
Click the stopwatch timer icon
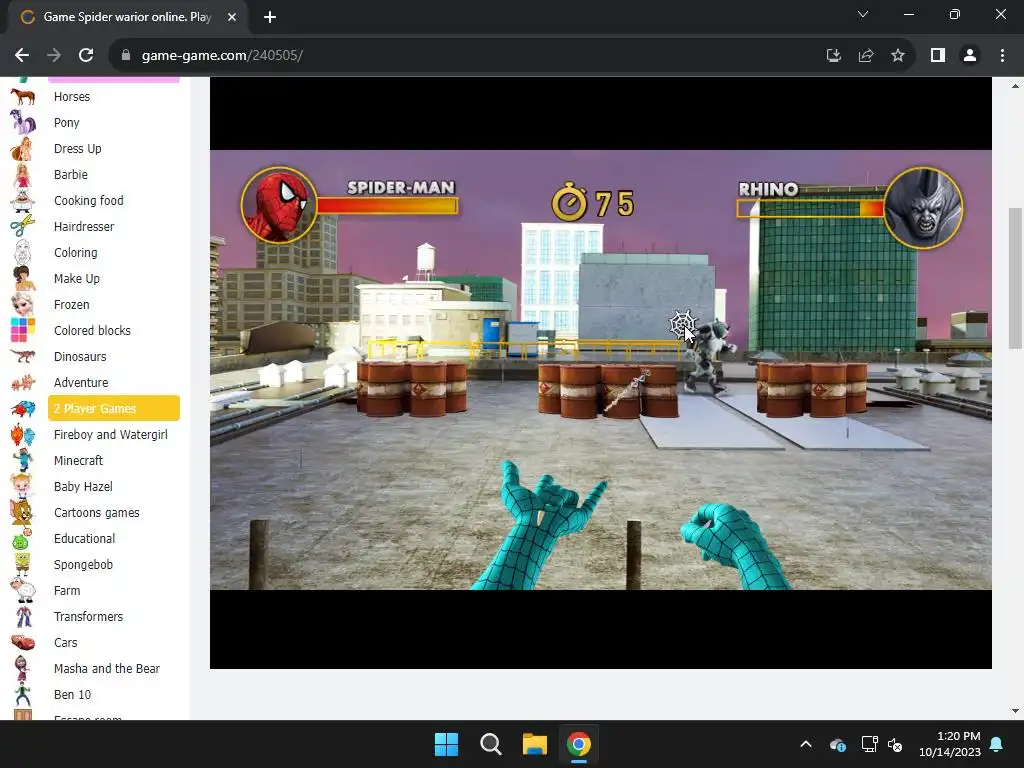coord(569,202)
